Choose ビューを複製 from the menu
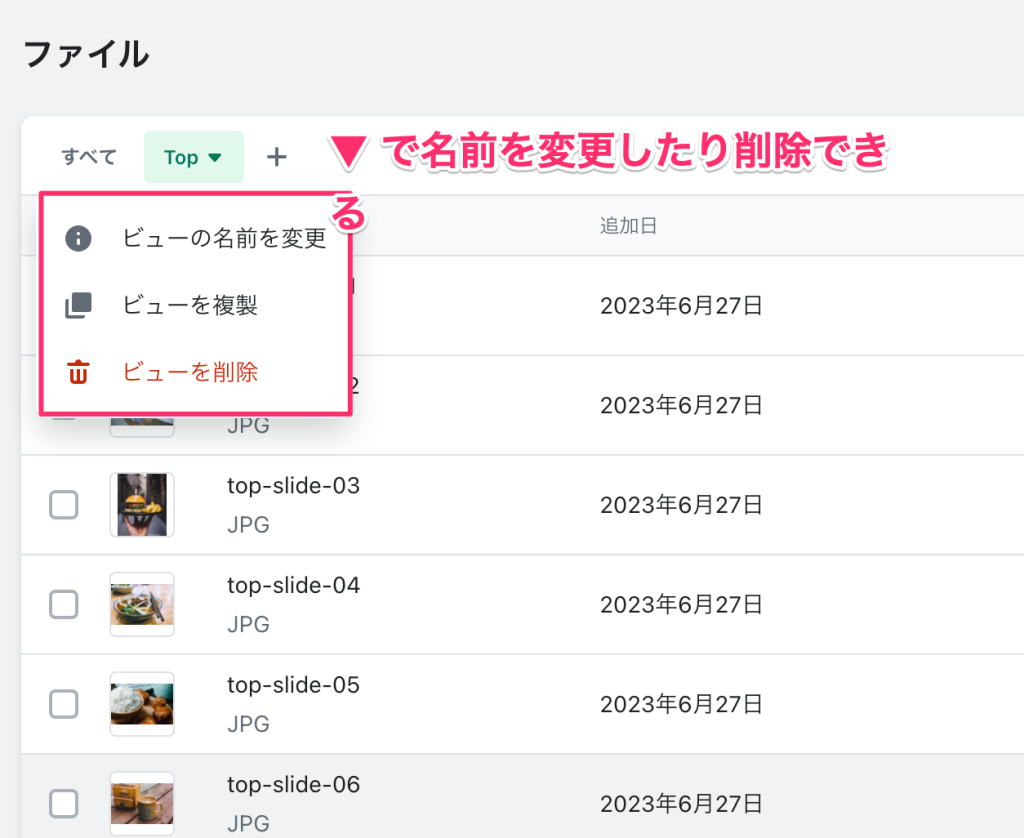This screenshot has width=1024, height=838. (190, 305)
